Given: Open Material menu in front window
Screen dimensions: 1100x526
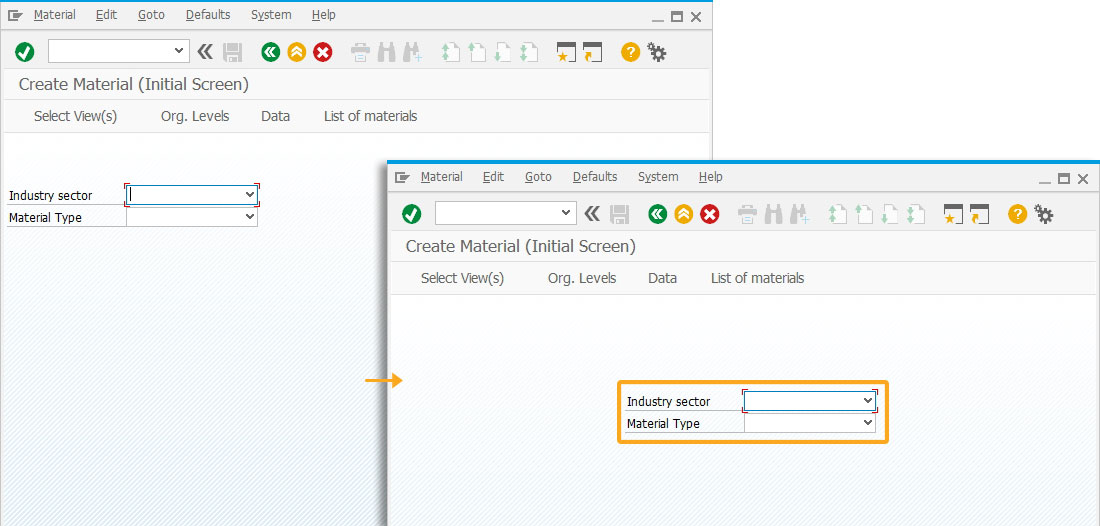Looking at the screenshot, I should tap(442, 177).
